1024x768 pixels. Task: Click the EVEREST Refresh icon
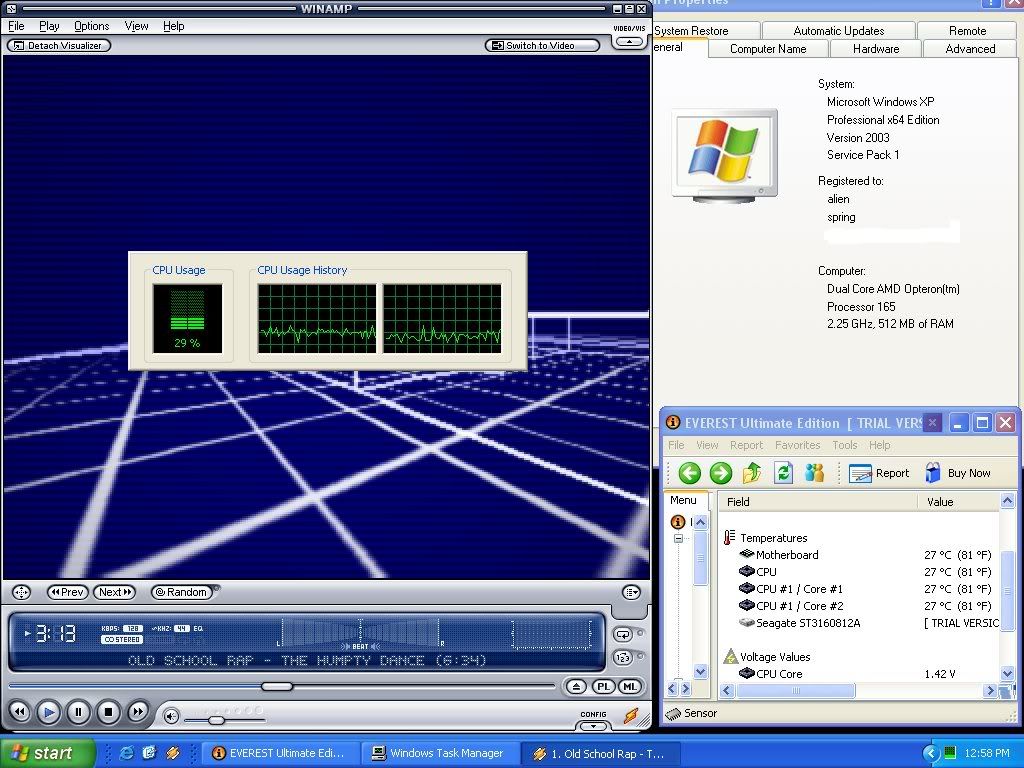(783, 473)
